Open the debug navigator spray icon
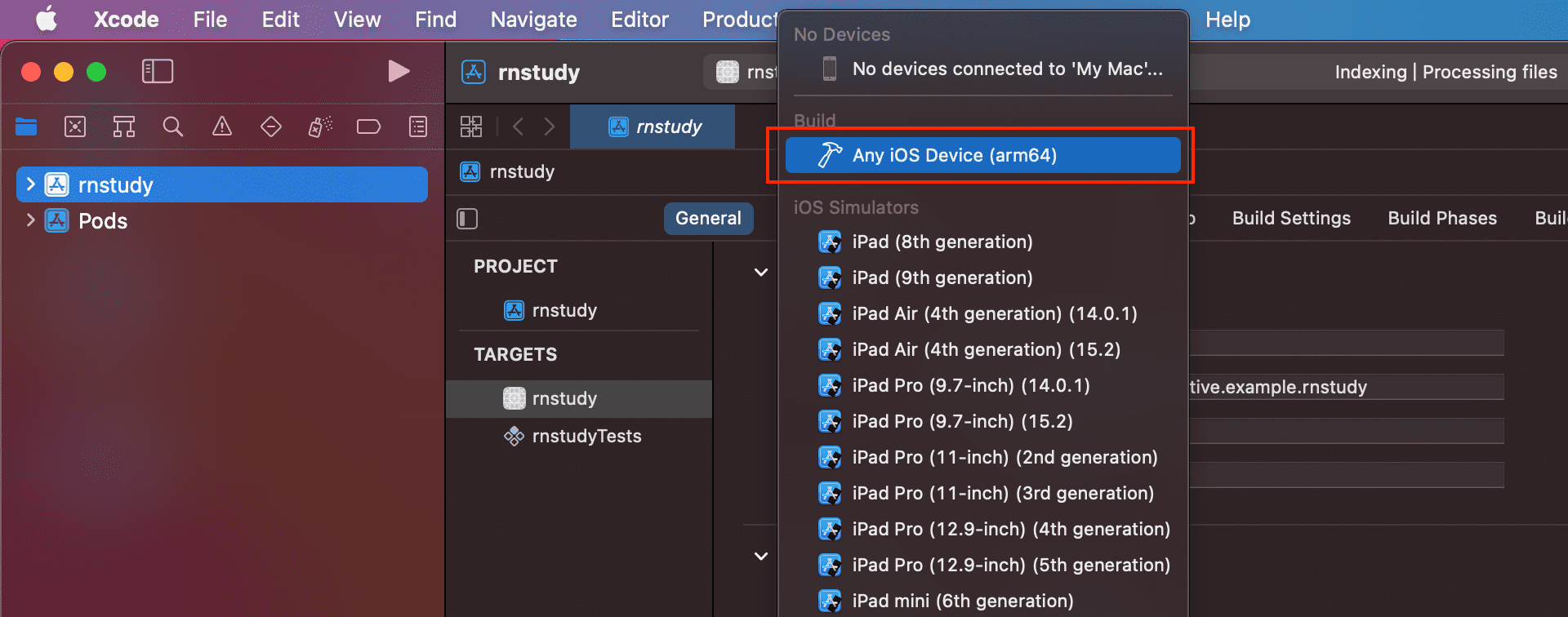Screen dimensions: 1568x617 (320, 127)
